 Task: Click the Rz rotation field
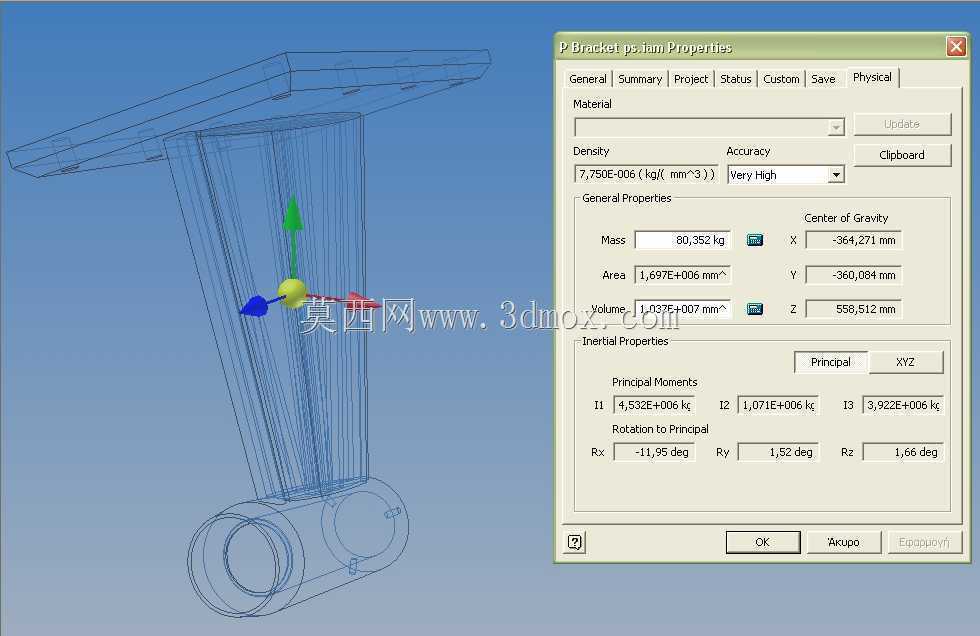point(903,452)
